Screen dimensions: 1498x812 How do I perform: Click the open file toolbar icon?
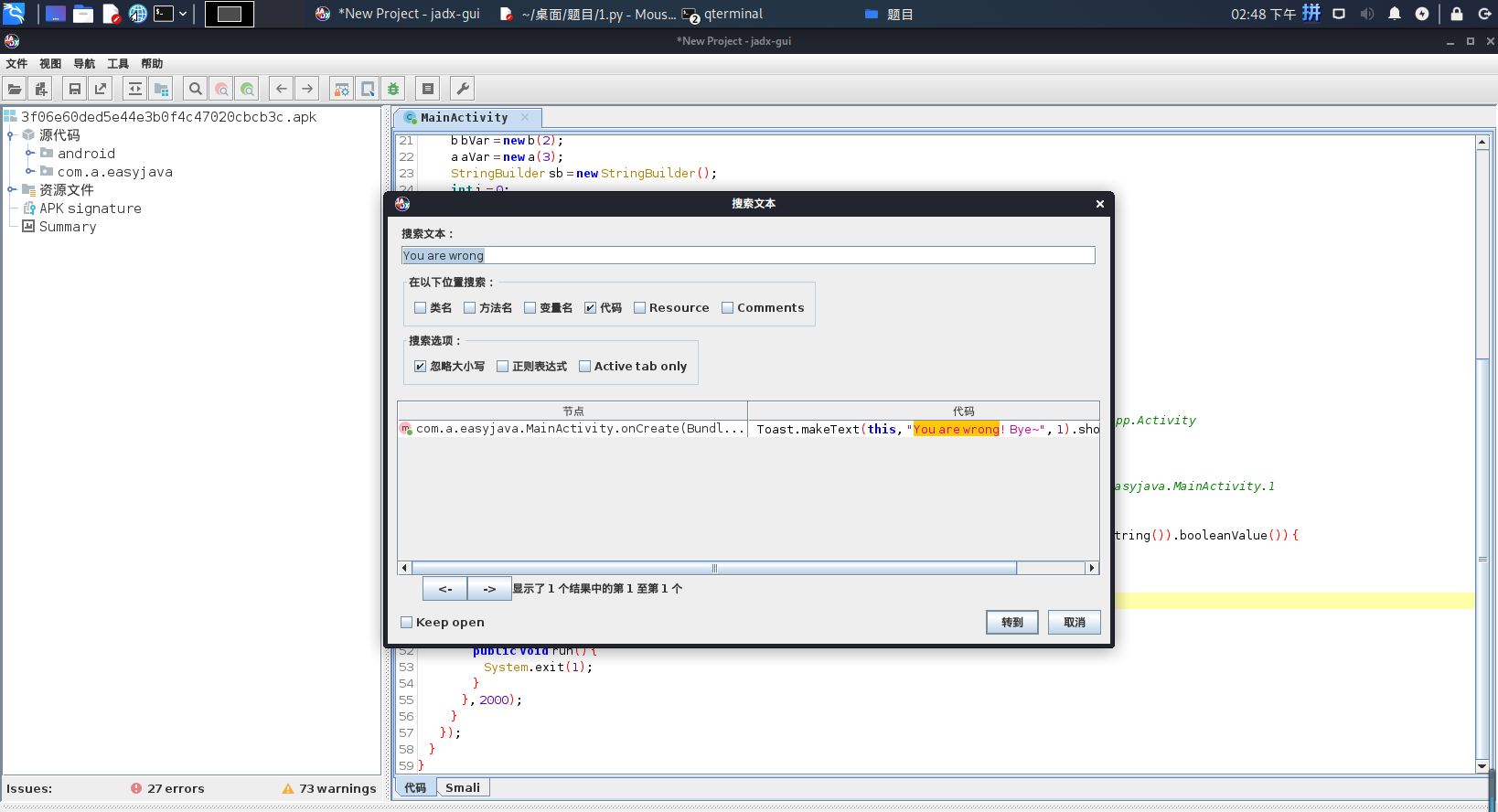click(x=15, y=89)
